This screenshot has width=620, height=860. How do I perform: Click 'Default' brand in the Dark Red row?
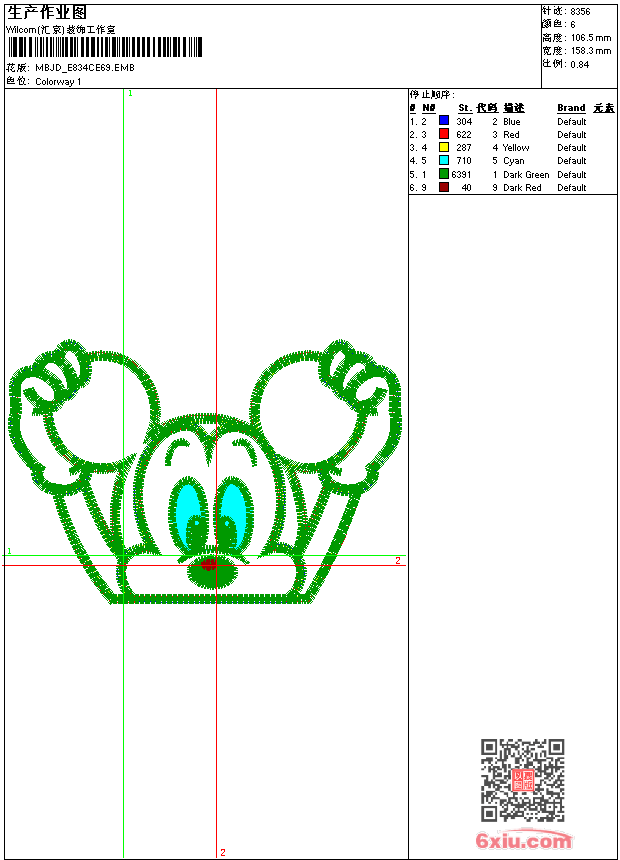[572, 188]
